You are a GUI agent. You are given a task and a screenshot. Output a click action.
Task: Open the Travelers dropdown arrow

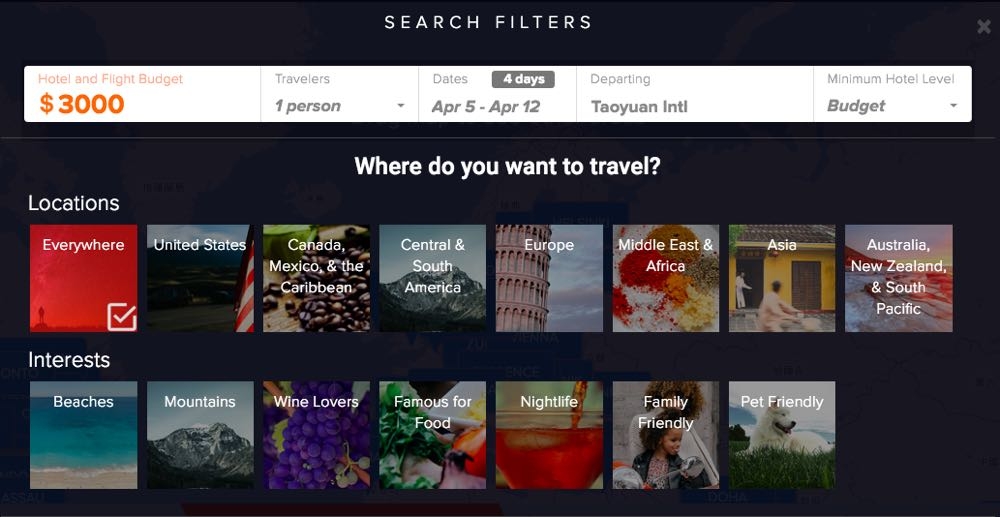(401, 106)
